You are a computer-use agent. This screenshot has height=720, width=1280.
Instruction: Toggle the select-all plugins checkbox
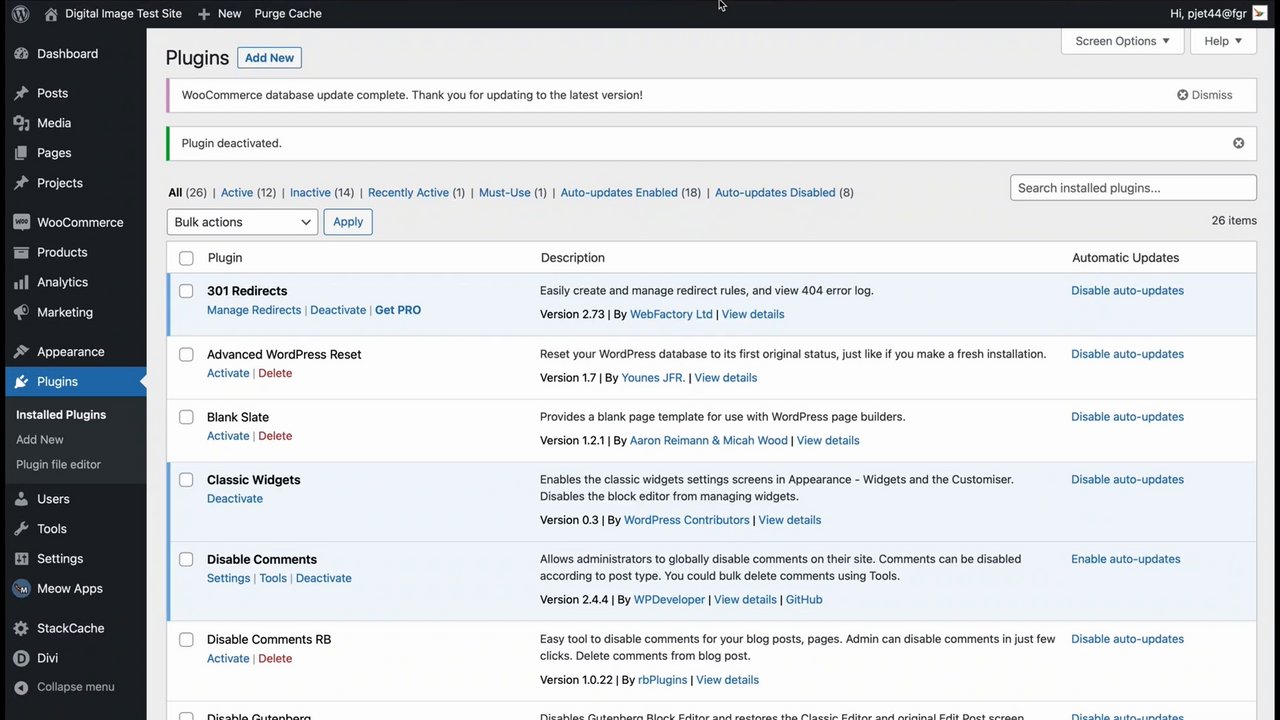(x=186, y=258)
